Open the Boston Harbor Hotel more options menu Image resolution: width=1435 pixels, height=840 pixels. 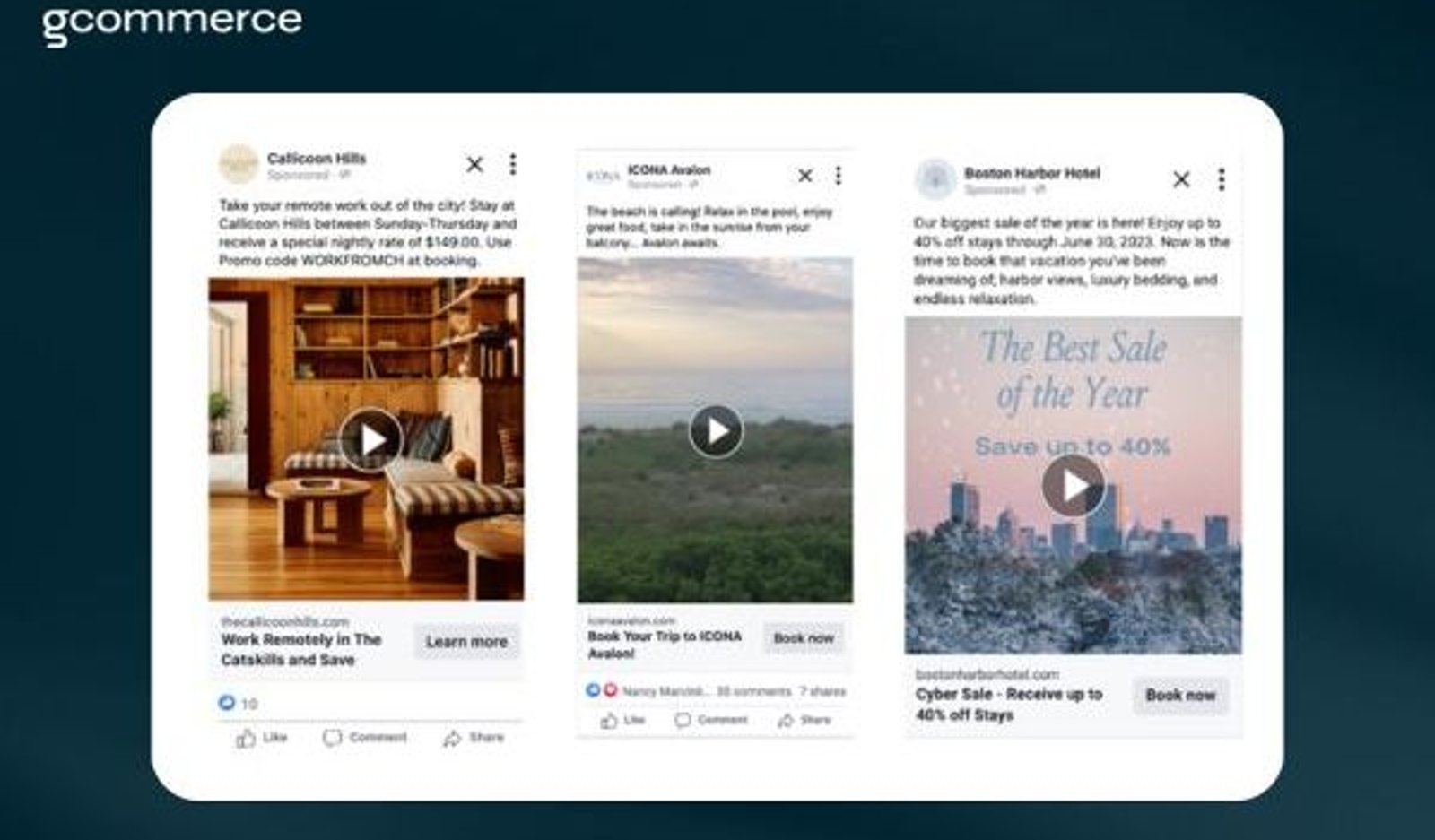pos(1221,179)
